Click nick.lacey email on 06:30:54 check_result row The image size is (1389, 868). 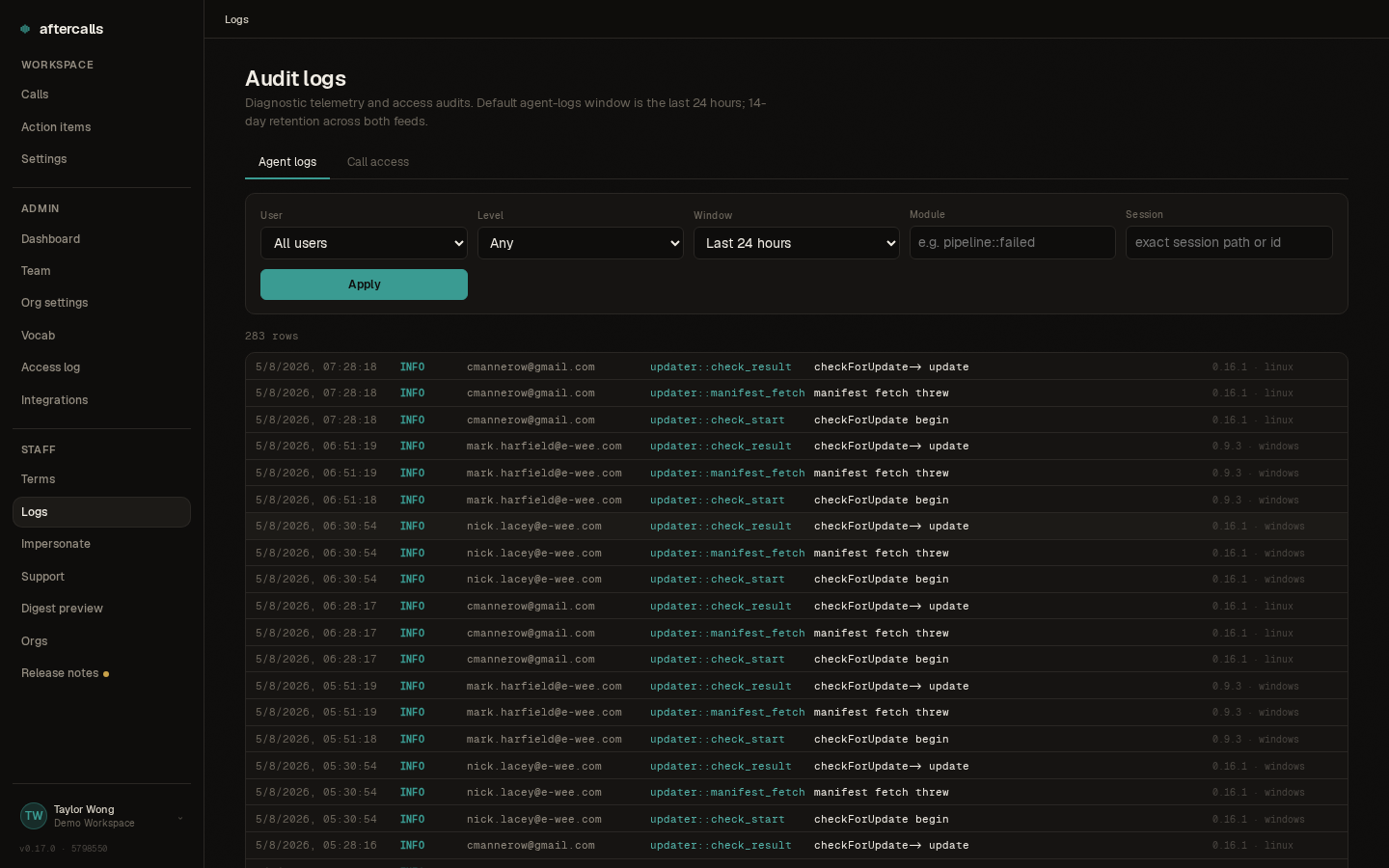[534, 527]
